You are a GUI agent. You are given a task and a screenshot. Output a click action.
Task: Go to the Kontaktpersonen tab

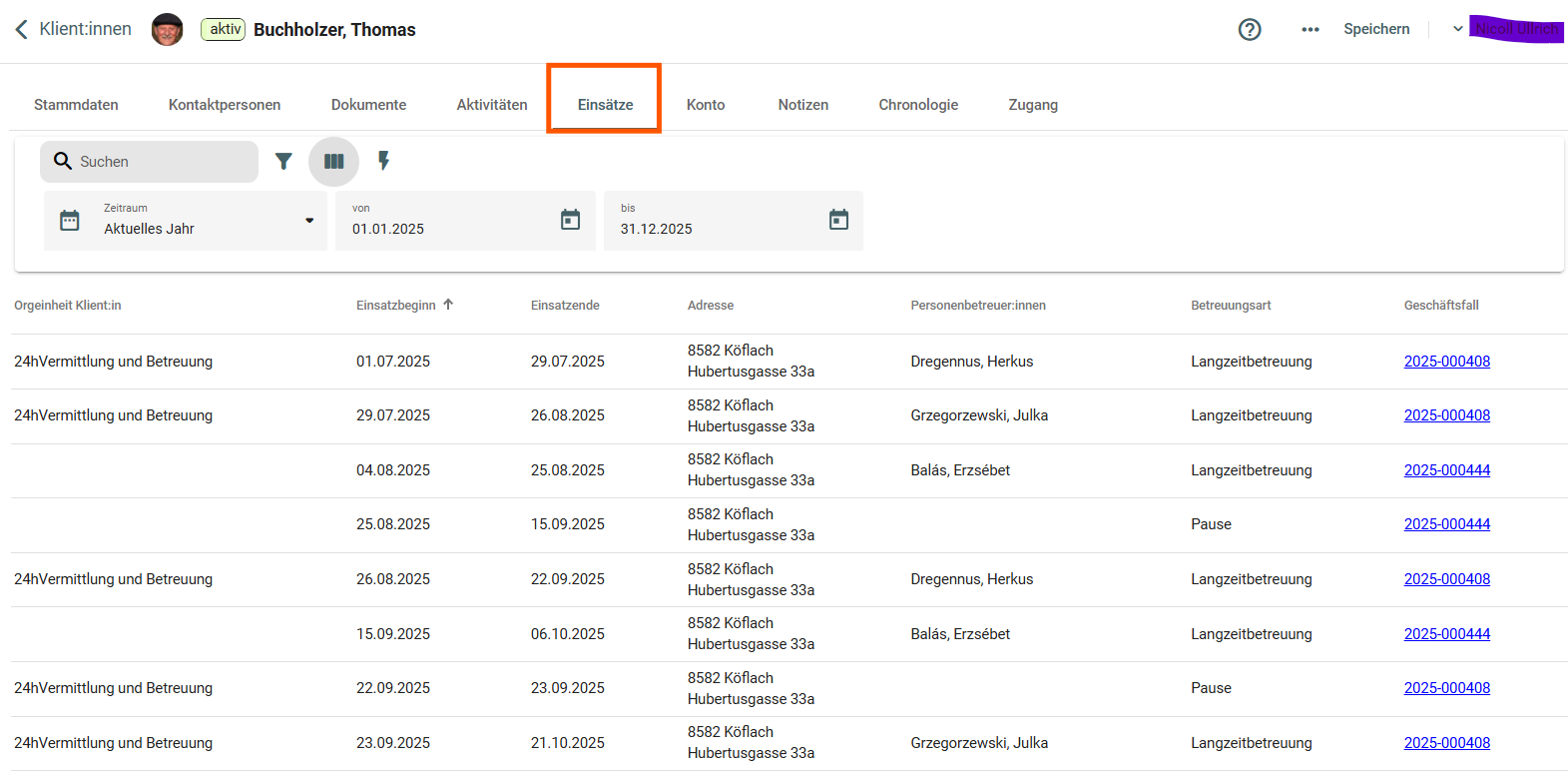tap(225, 105)
